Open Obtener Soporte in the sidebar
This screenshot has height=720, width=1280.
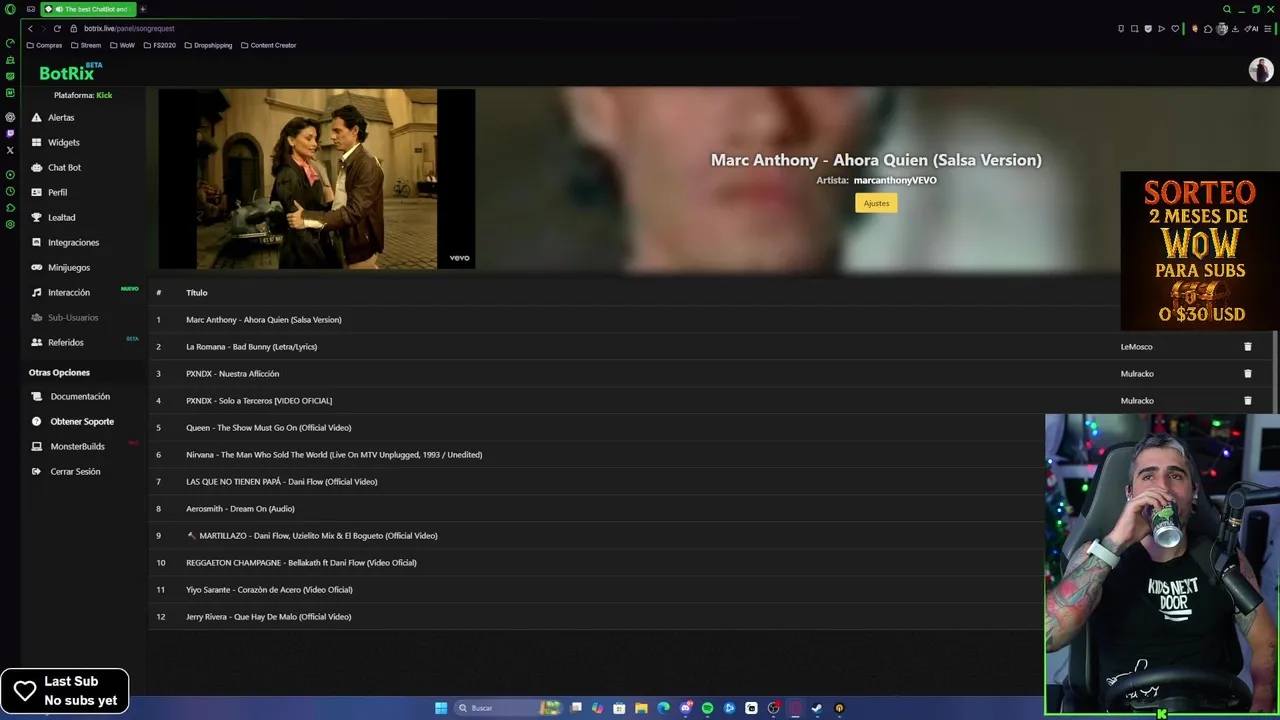(82, 422)
